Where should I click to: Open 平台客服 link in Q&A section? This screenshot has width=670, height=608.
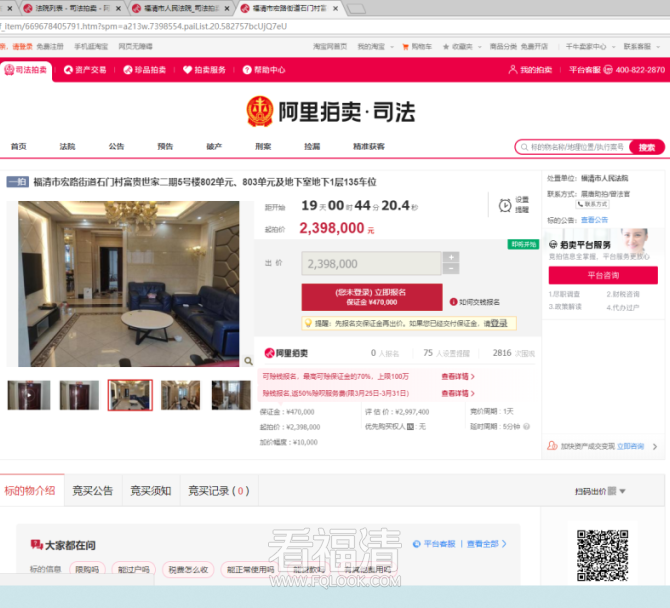[x=434, y=544]
